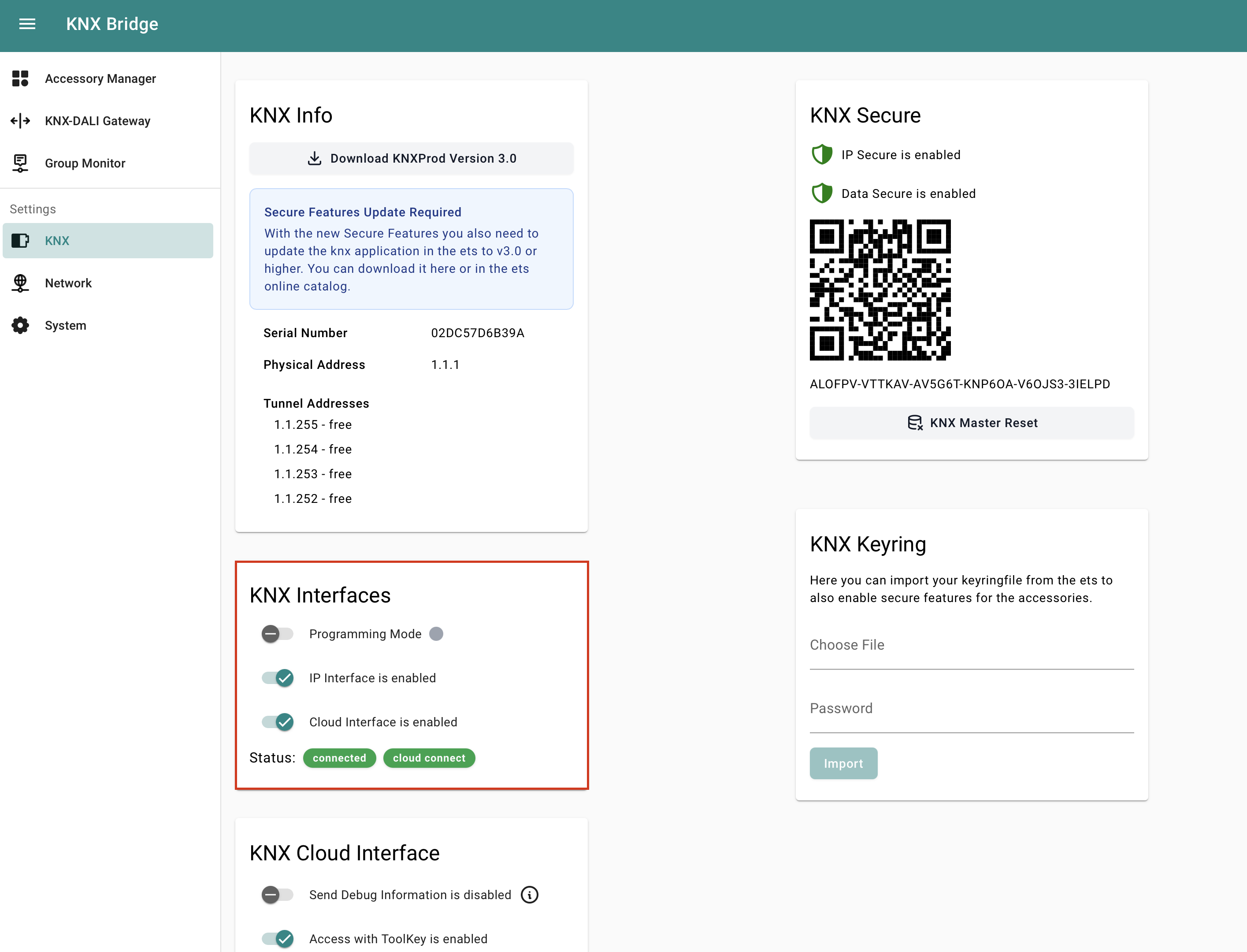Enable Send Debug Information switch
The width and height of the screenshot is (1247, 952).
click(x=277, y=895)
